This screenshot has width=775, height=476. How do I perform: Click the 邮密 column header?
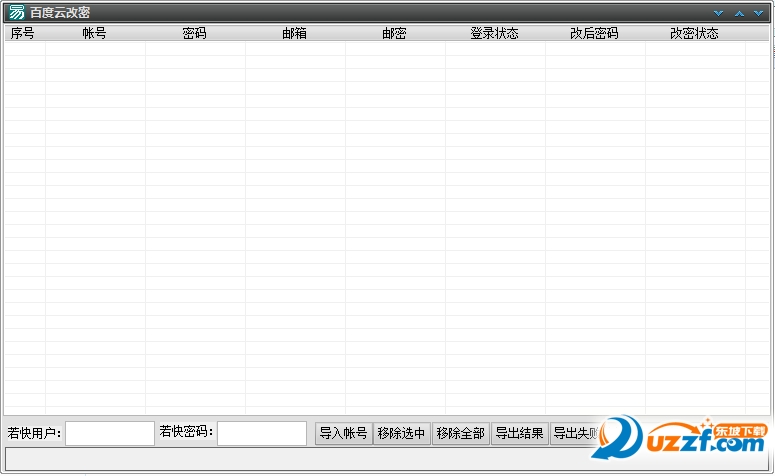395,33
